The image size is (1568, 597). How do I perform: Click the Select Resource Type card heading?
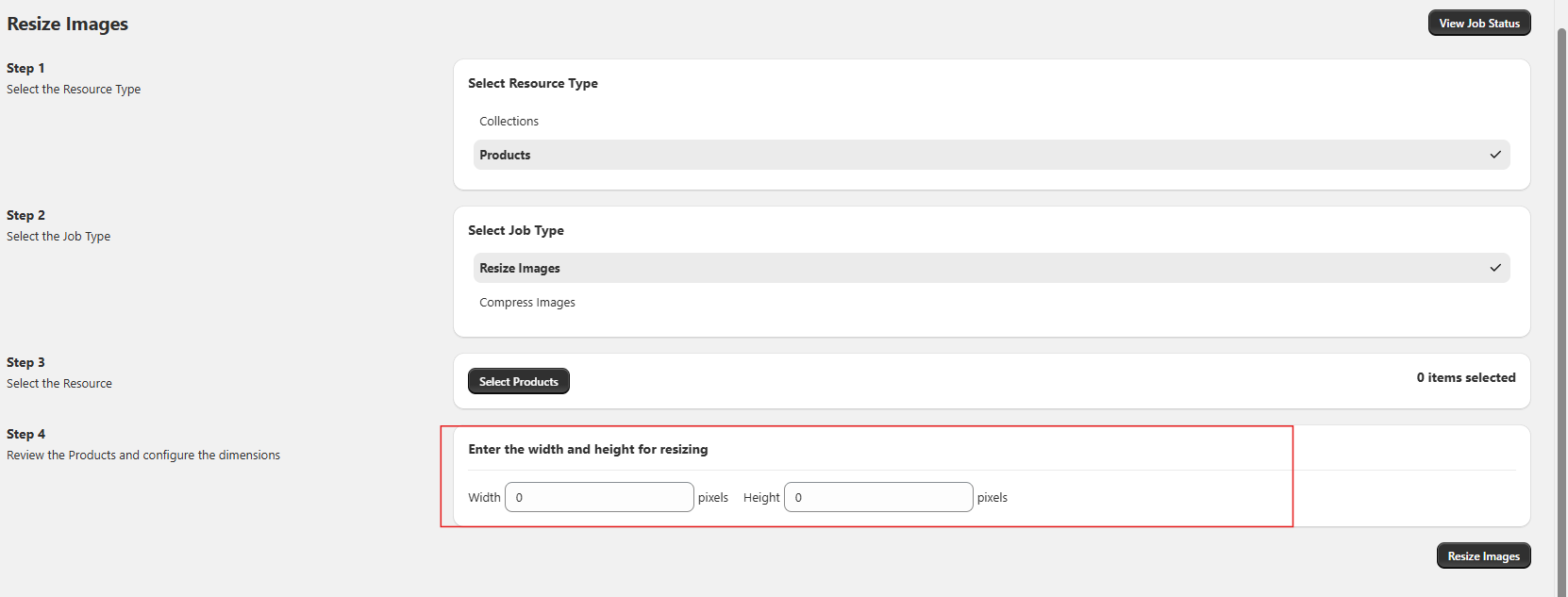tap(532, 84)
